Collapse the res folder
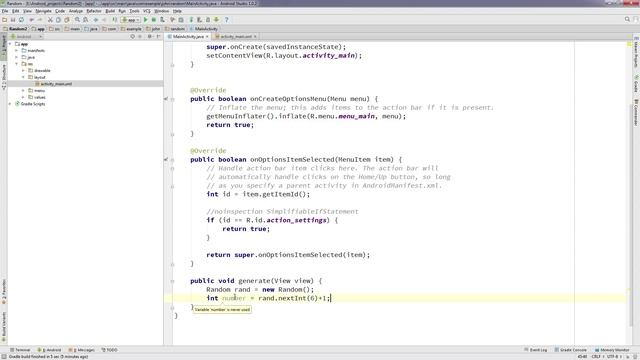 click(x=17, y=64)
